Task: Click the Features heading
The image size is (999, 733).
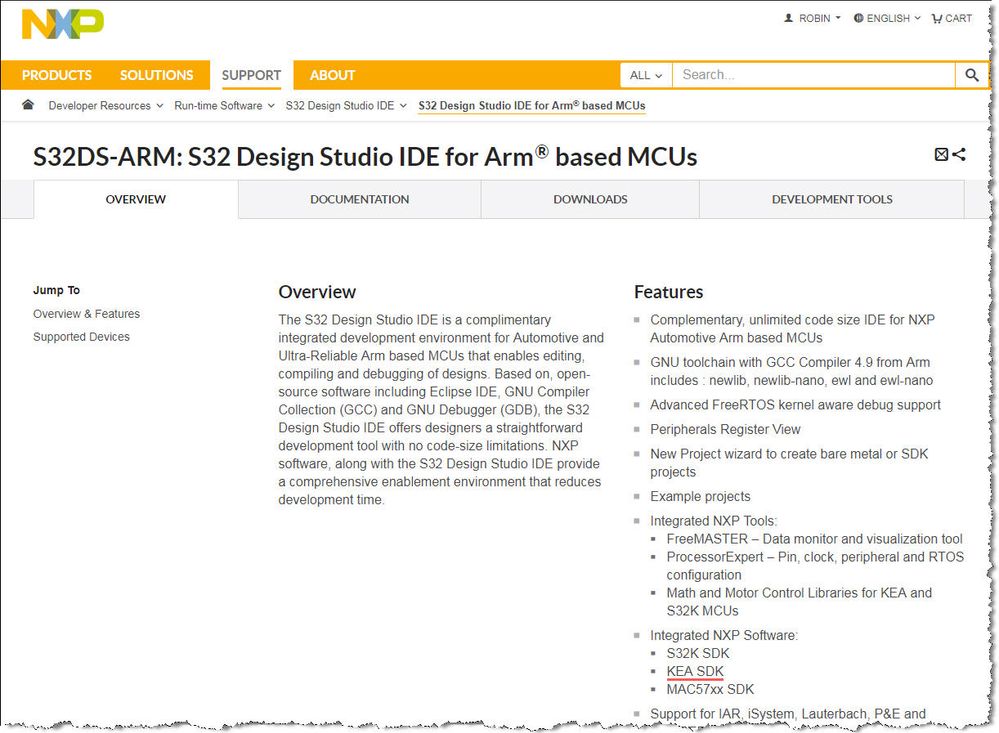Action: [x=668, y=292]
